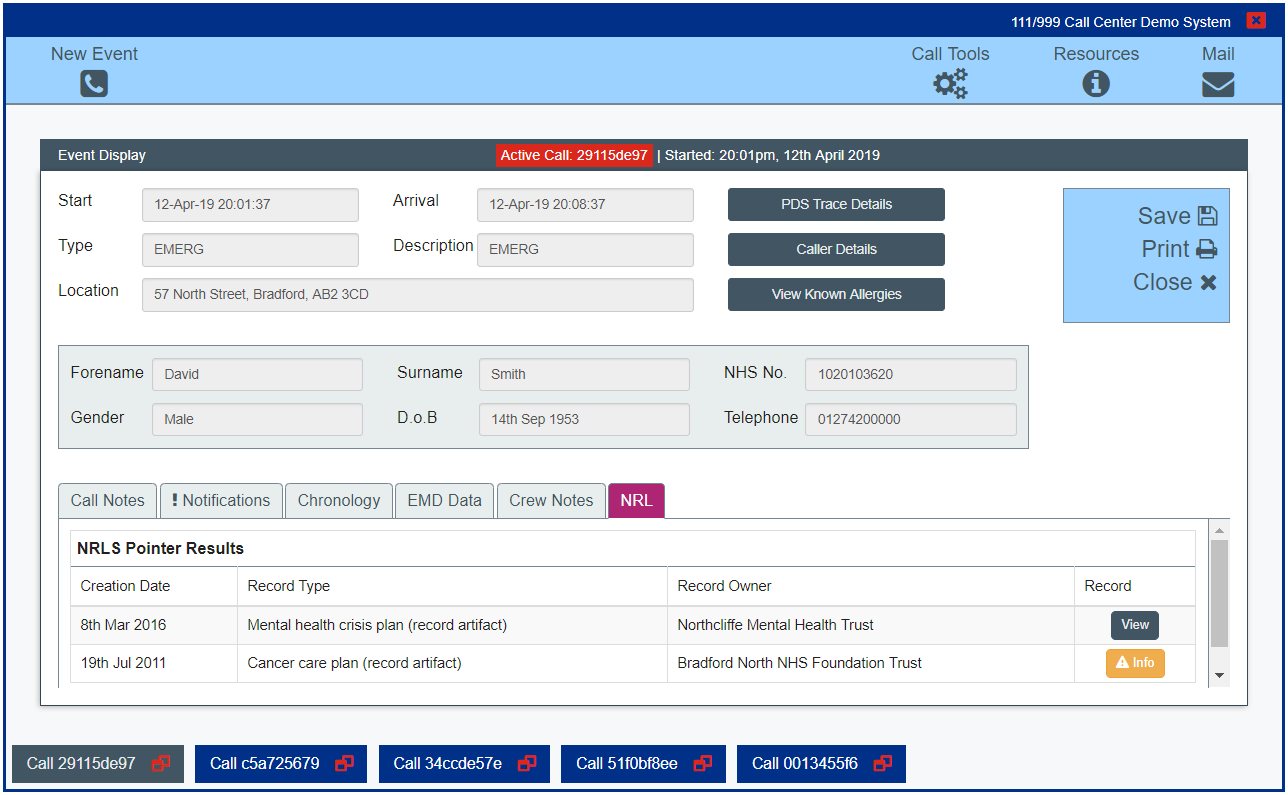Click NRLS Pointer Results heading
The height and width of the screenshot is (795, 1288).
coord(160,549)
